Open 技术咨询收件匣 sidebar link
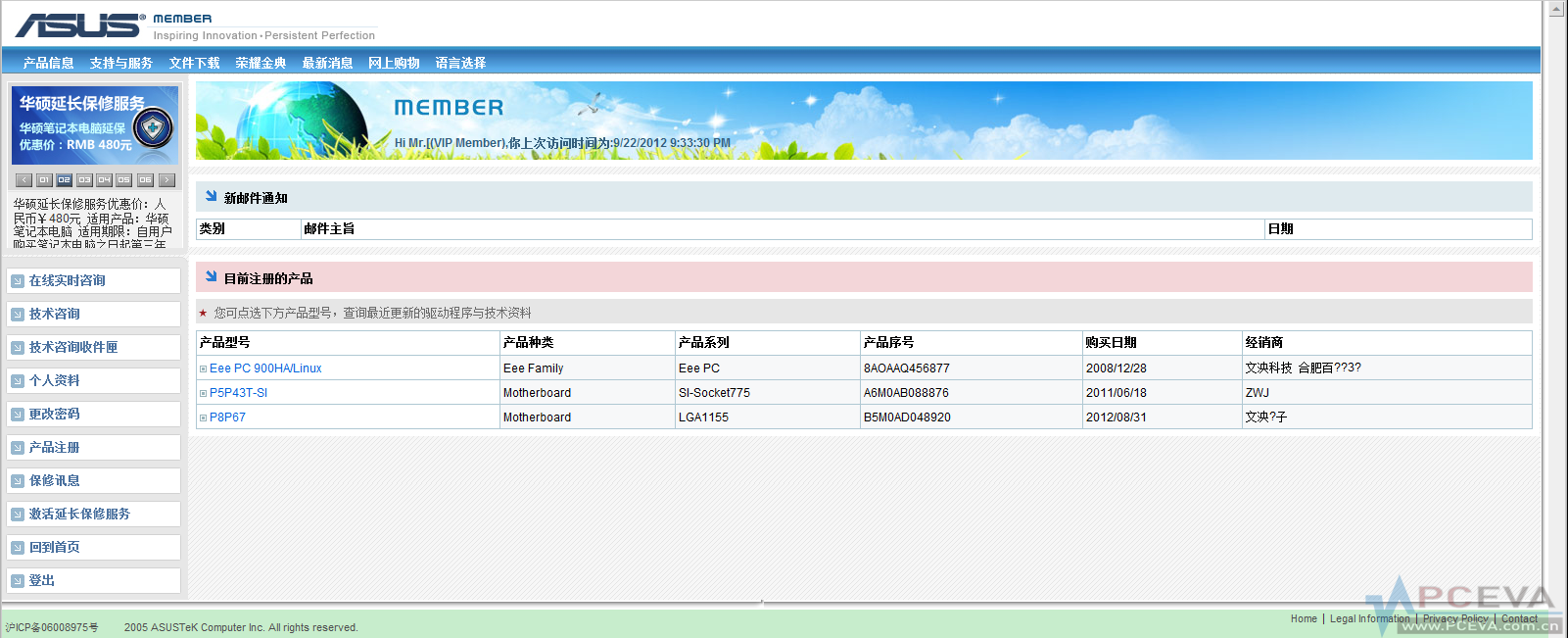 (x=73, y=347)
